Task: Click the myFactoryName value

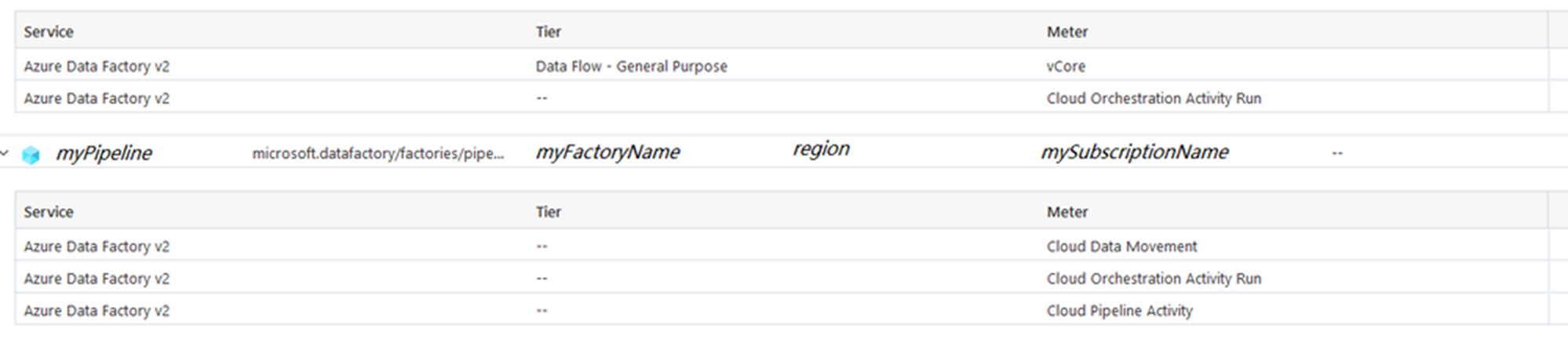Action: click(x=607, y=152)
